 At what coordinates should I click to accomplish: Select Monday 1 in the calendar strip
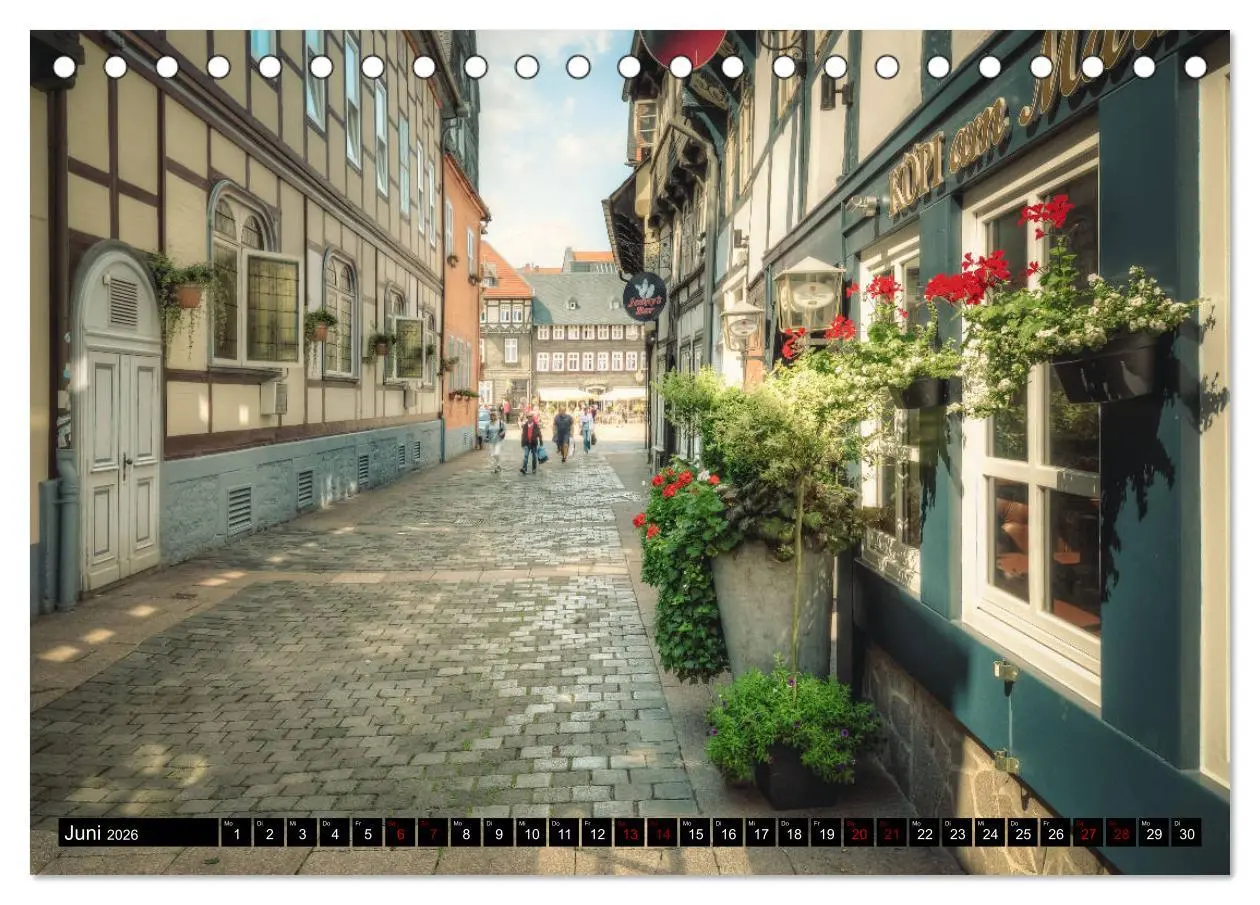tap(236, 833)
